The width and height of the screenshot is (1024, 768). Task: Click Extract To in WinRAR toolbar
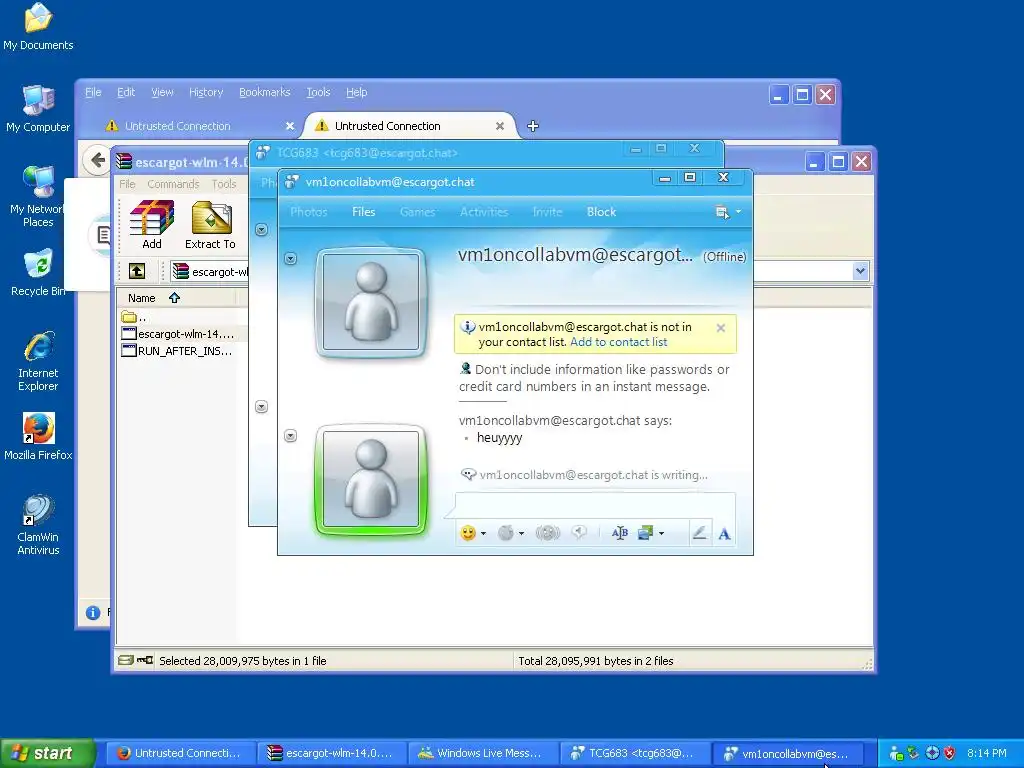210,225
